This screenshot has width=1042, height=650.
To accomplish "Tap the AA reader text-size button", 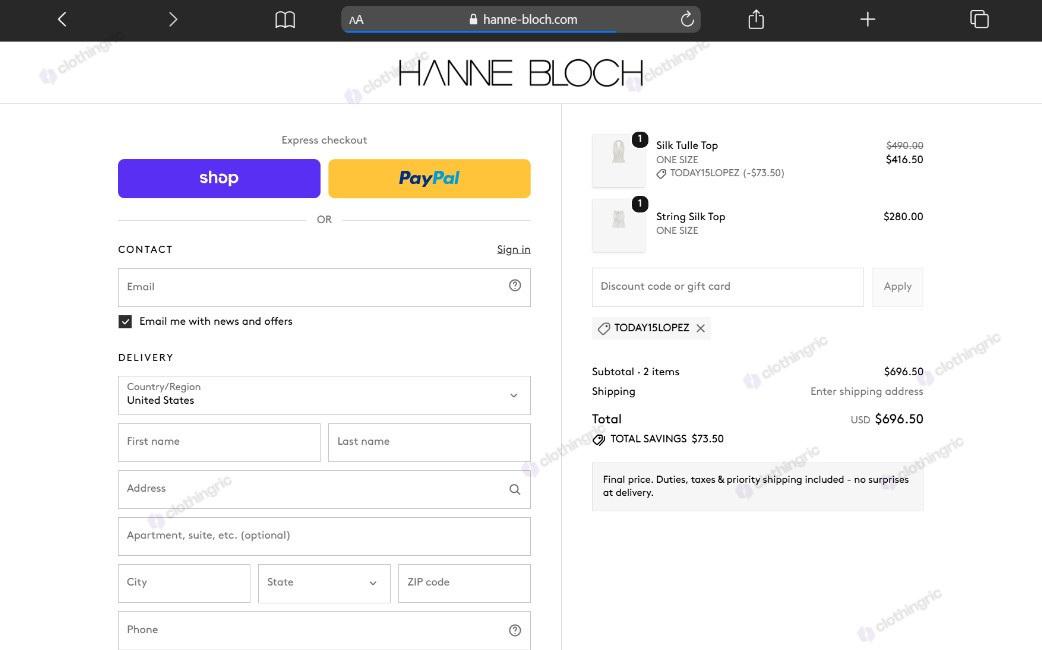I will (x=357, y=20).
